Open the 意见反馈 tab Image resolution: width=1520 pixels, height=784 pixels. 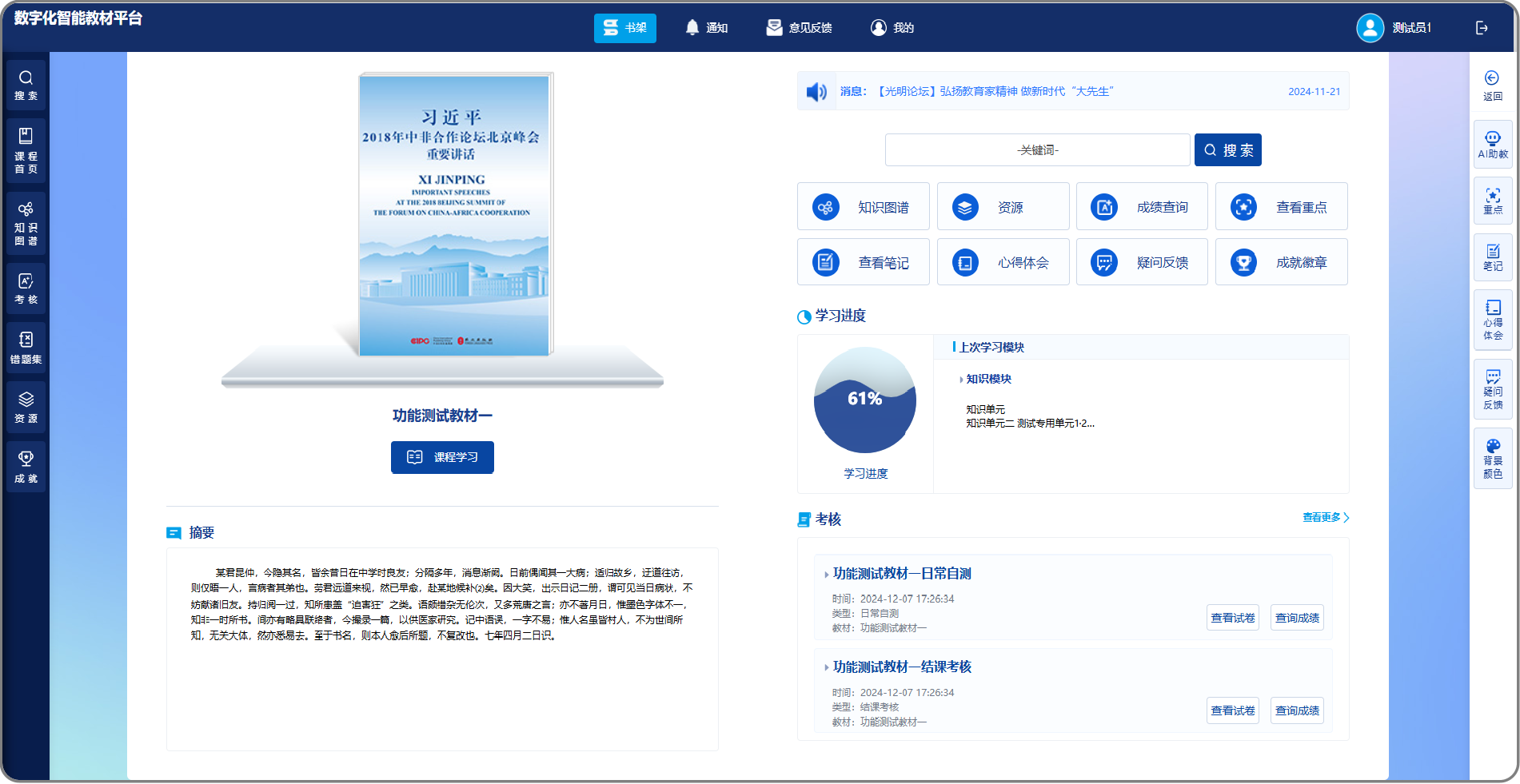coord(799,28)
